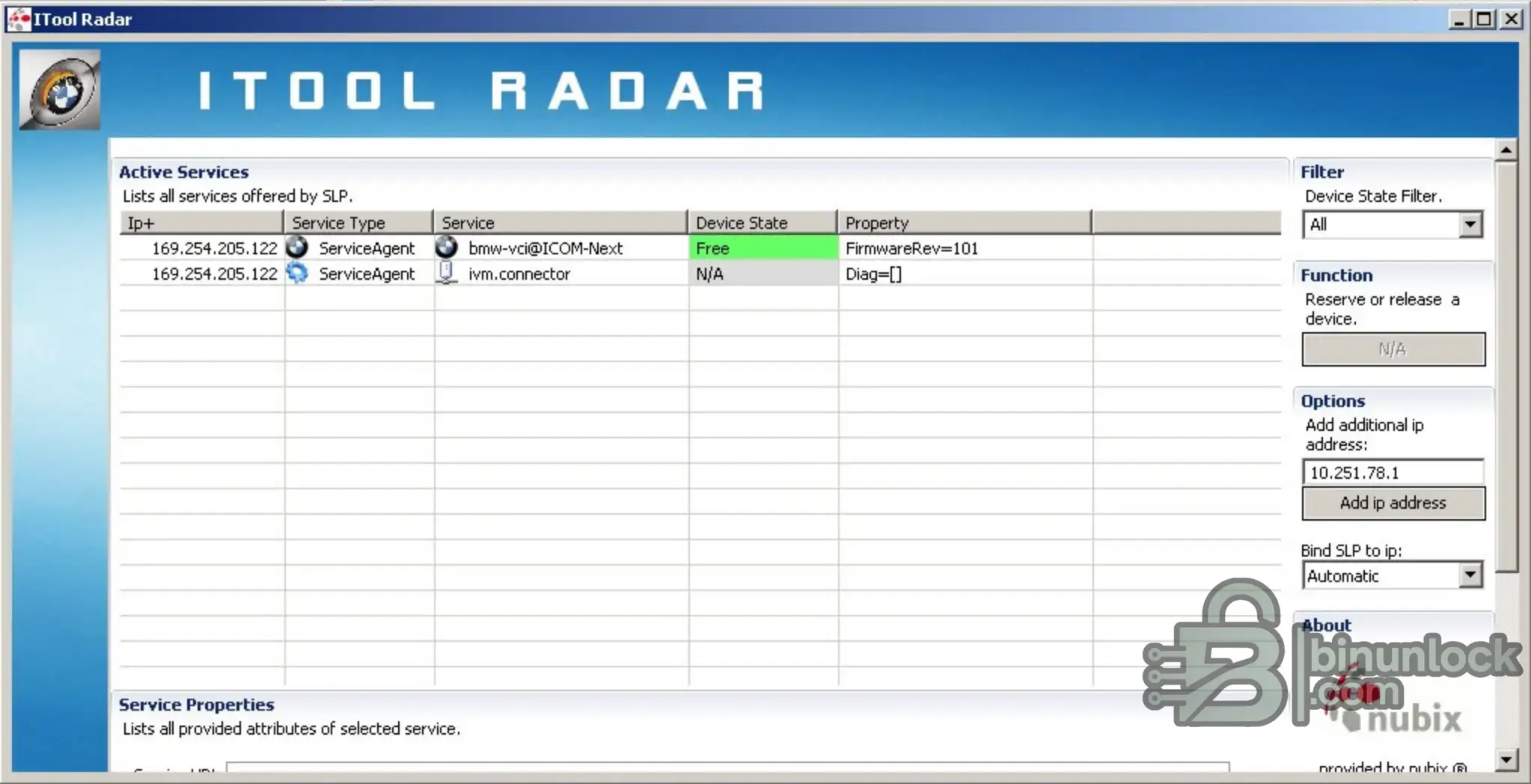This screenshot has height=784, width=1531.
Task: Click the Service Properties section heading
Action: click(x=196, y=704)
